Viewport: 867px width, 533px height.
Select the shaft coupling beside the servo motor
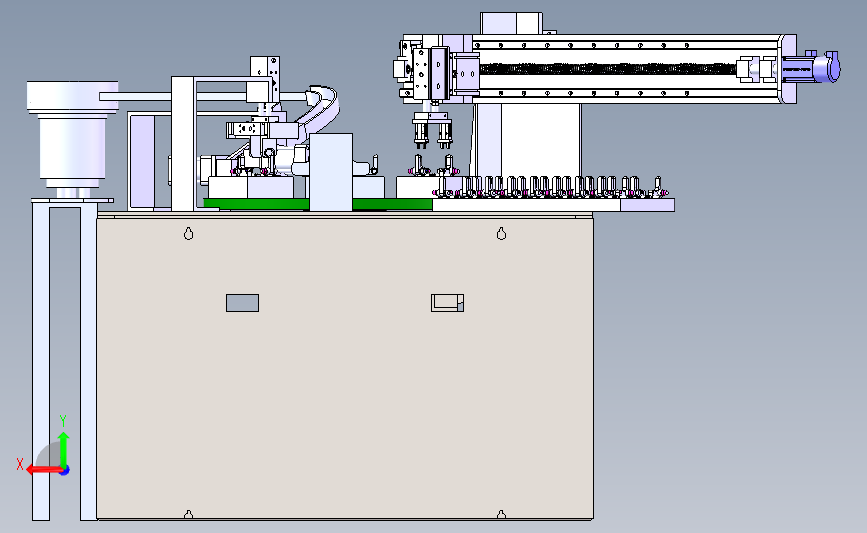pyautogui.click(x=756, y=69)
